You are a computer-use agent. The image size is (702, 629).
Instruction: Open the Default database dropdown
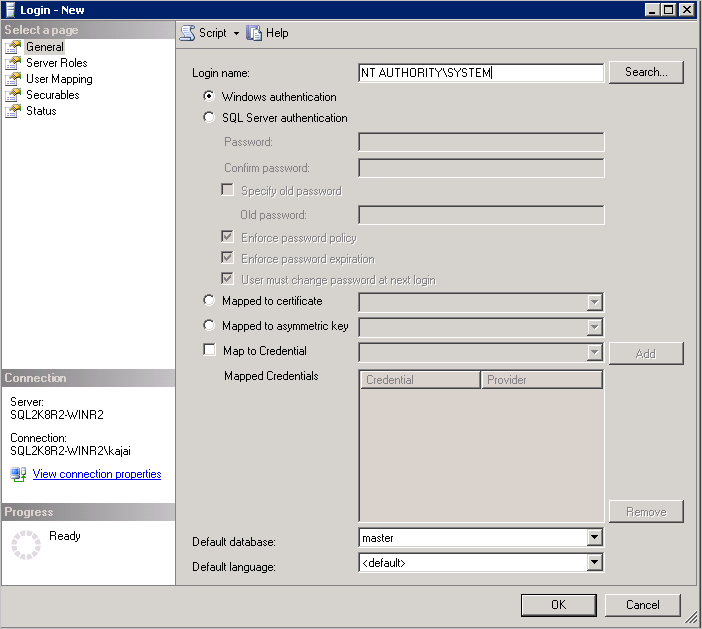(x=594, y=538)
